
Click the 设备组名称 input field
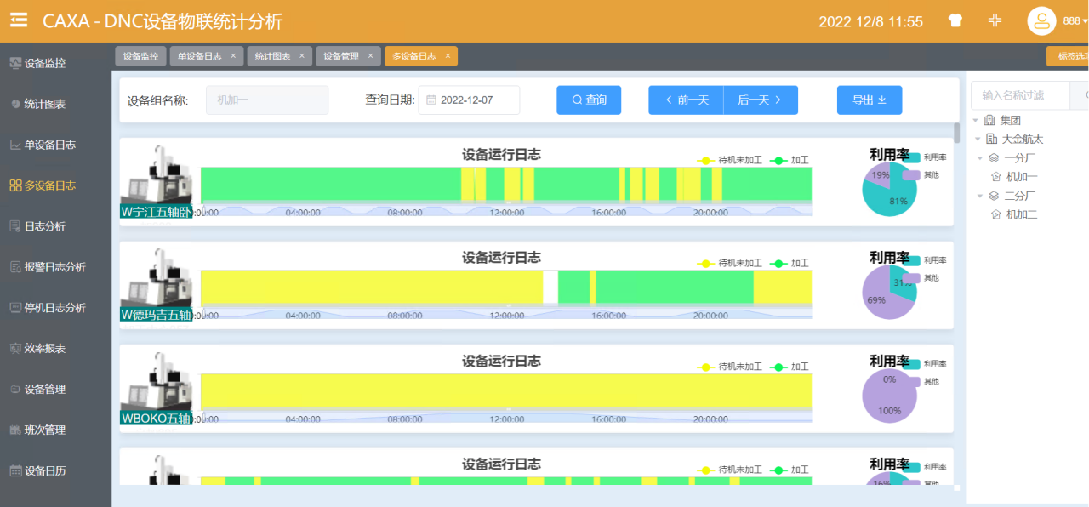[x=267, y=100]
